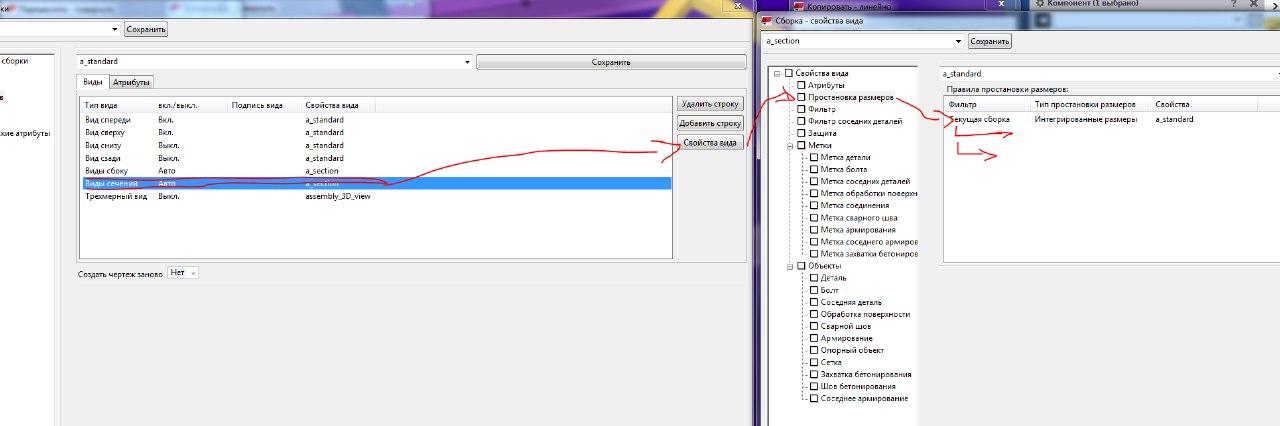Click the Свойства вида column header in views table
The height and width of the screenshot is (426, 1280).
pos(338,105)
